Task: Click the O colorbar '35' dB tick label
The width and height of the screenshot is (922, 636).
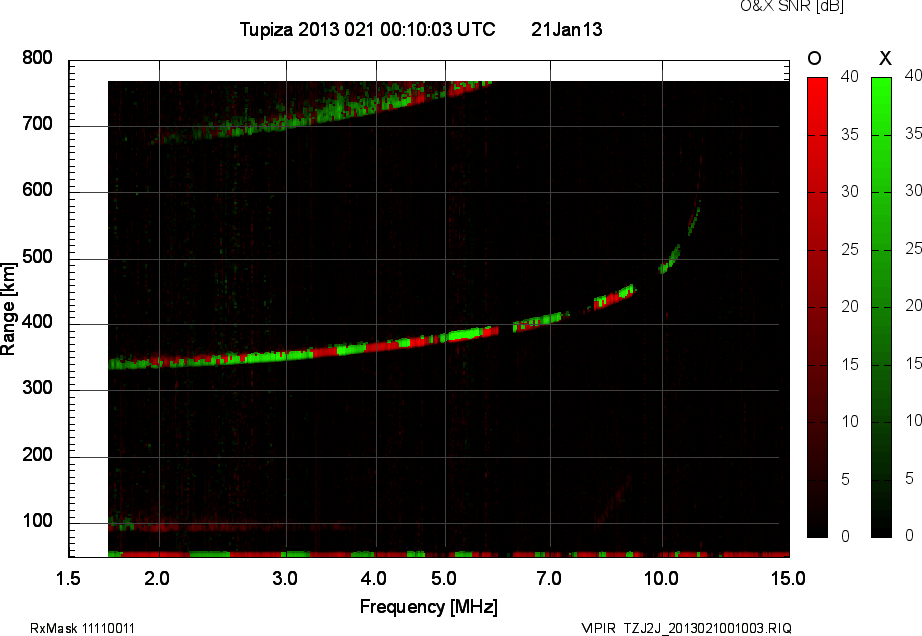Action: [x=849, y=135]
